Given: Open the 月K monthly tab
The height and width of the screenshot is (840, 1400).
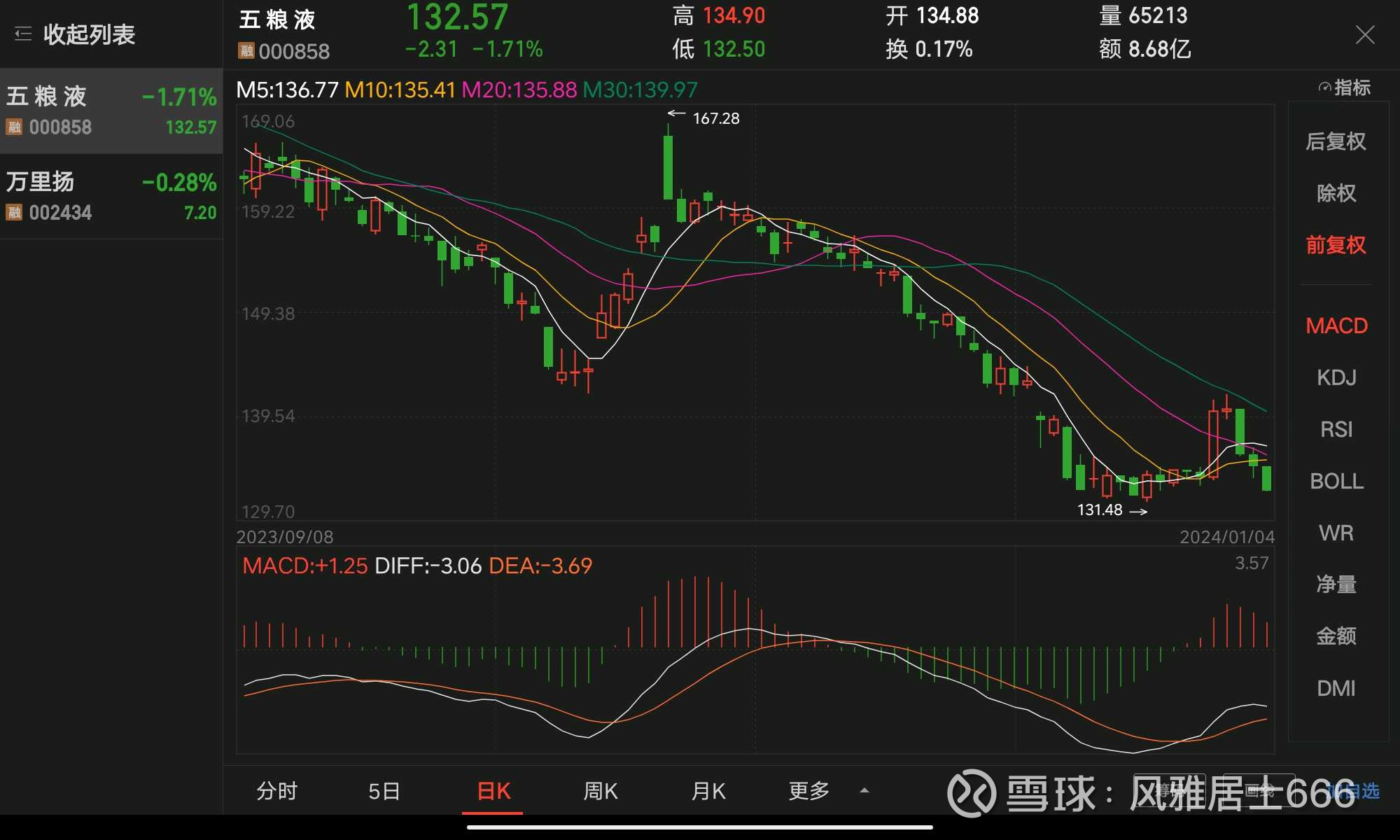Looking at the screenshot, I should click(707, 790).
